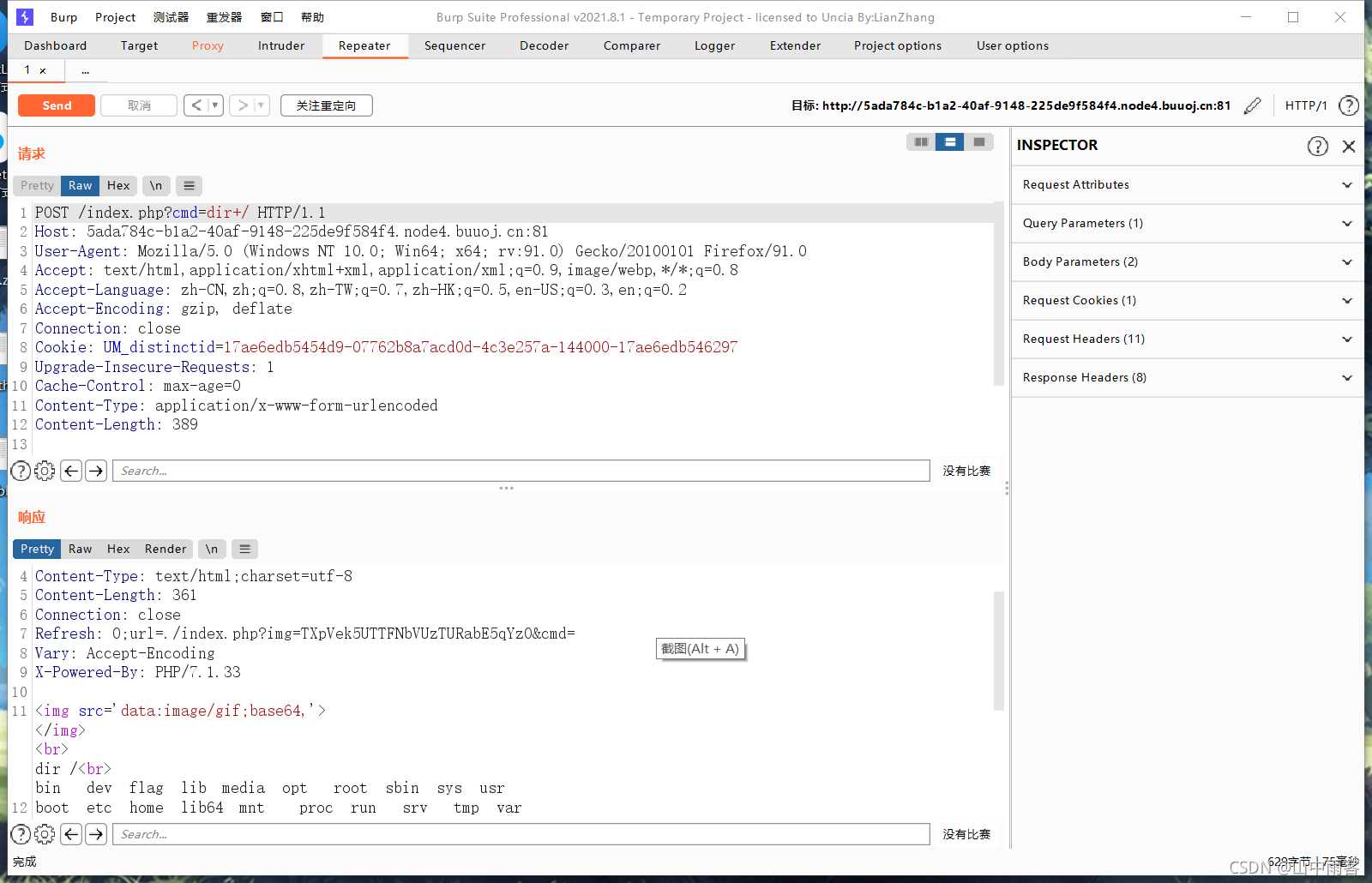Switch response view to Render
Viewport: 1372px width, 883px height.
coord(165,549)
